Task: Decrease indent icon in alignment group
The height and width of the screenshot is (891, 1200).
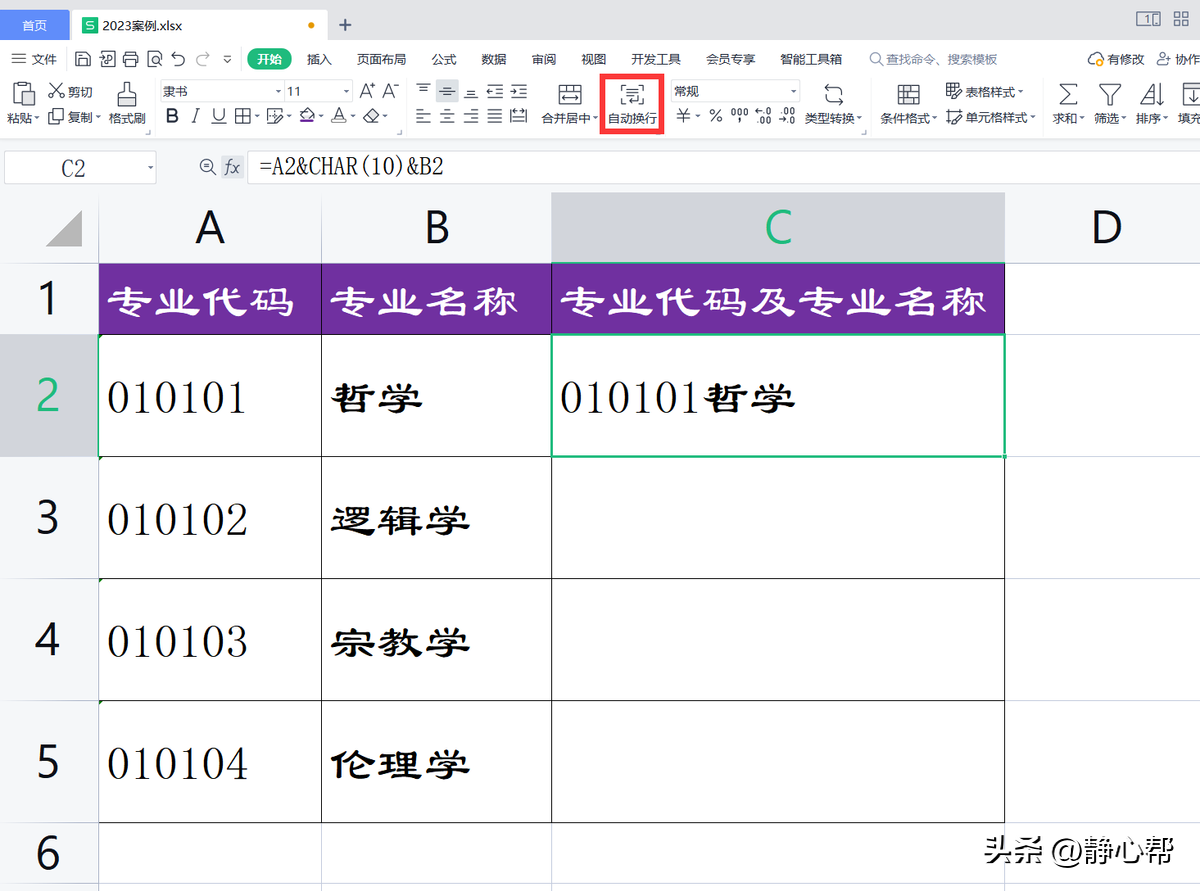Action: 495,91
